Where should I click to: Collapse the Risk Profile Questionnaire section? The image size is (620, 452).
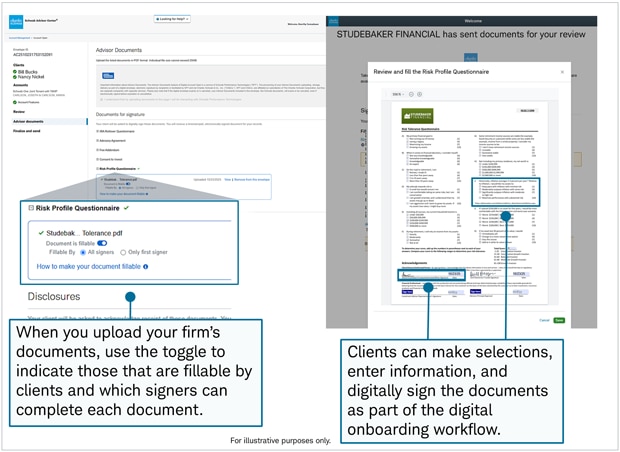(x=31, y=208)
